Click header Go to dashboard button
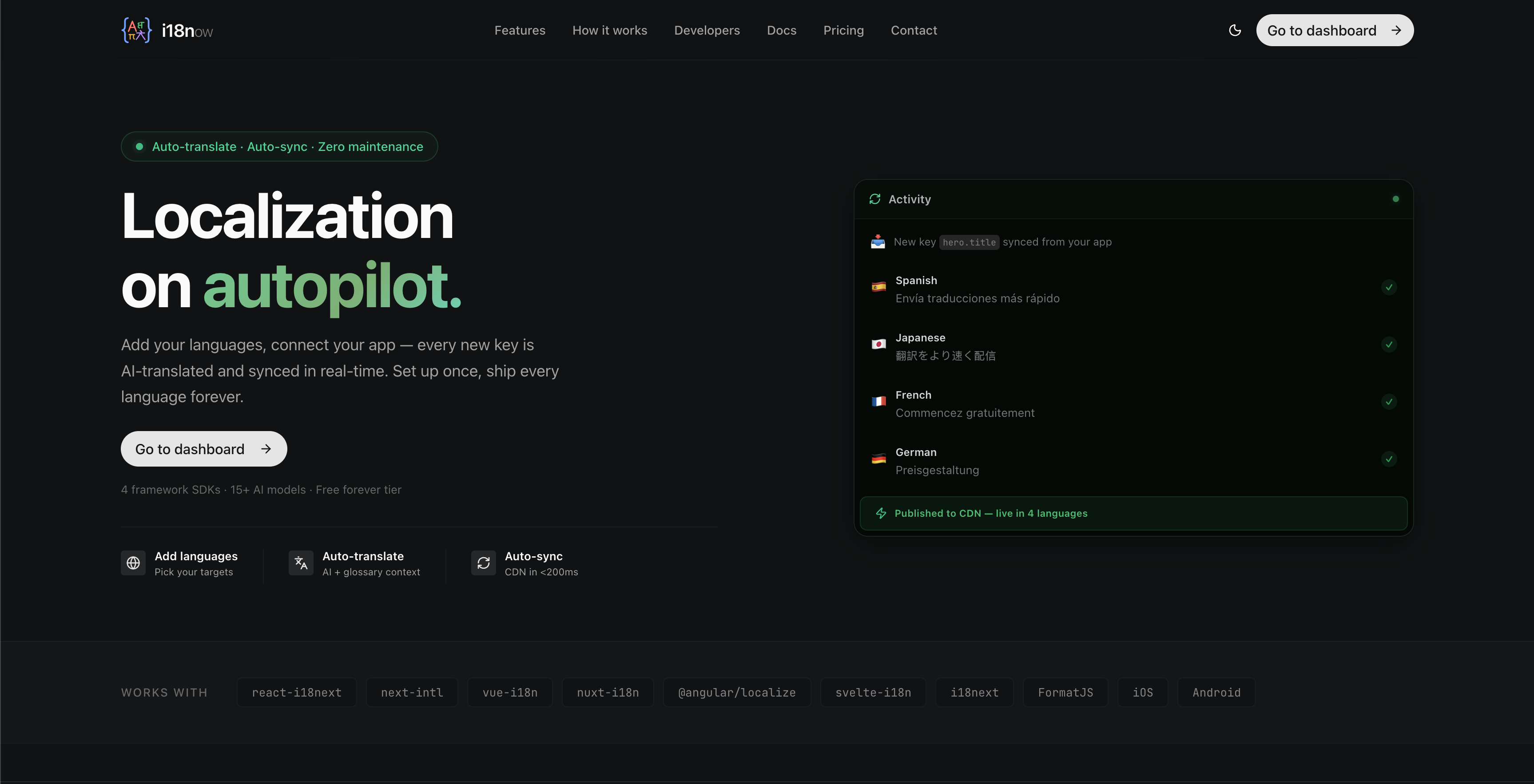1534x784 pixels. 1334,30
